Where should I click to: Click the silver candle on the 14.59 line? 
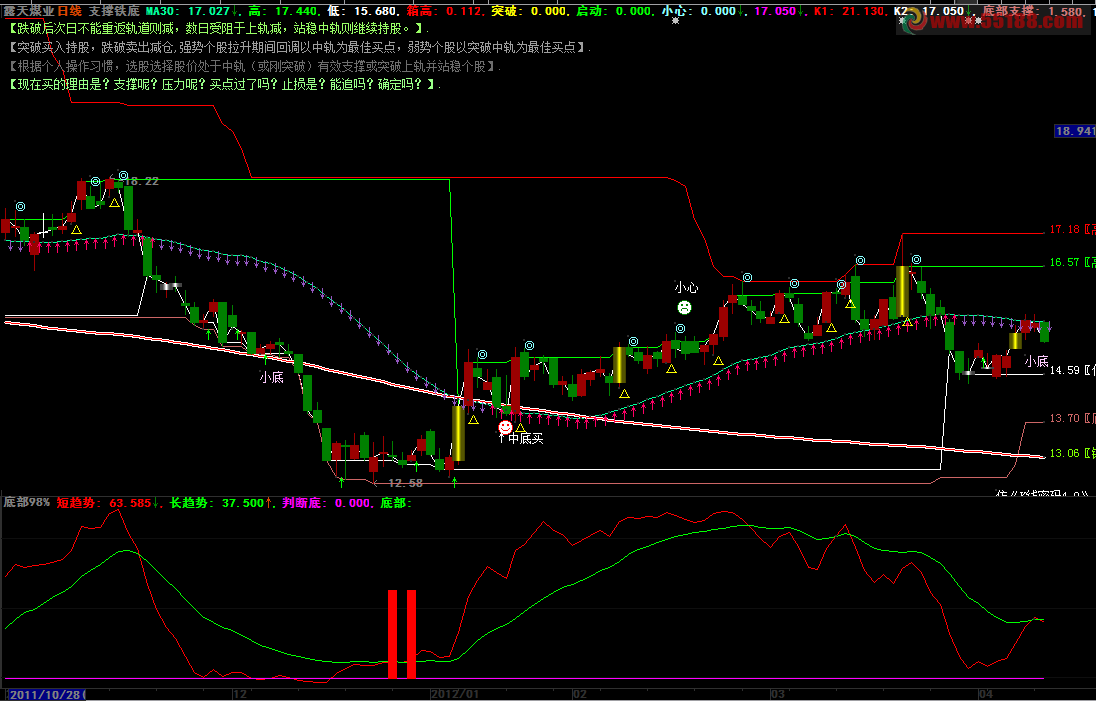(968, 373)
